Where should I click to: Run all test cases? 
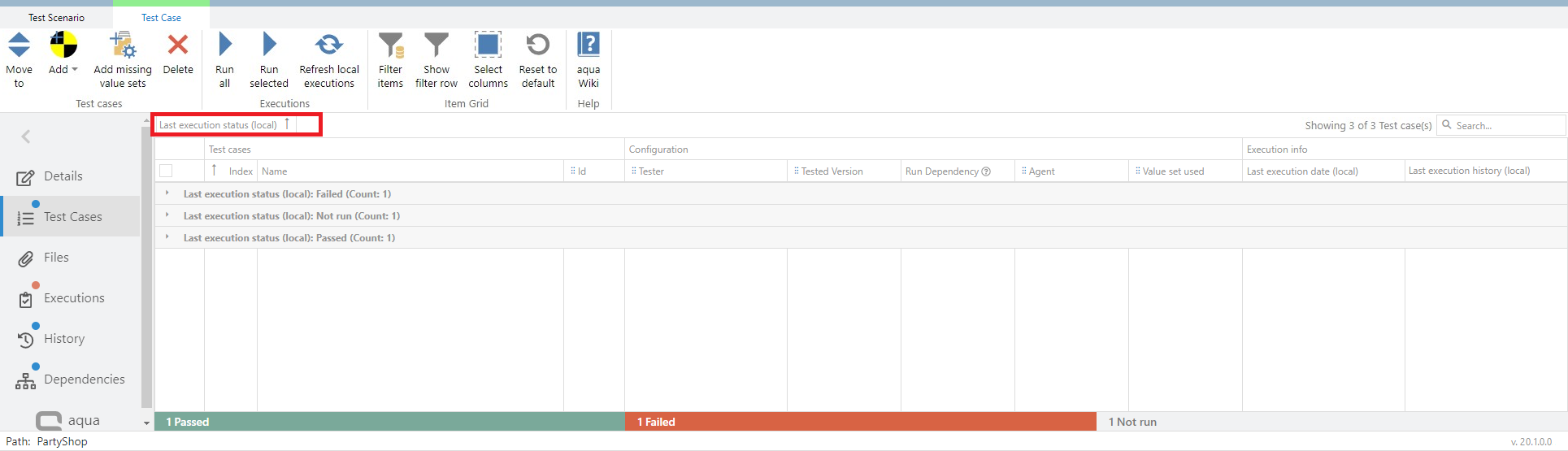(225, 46)
